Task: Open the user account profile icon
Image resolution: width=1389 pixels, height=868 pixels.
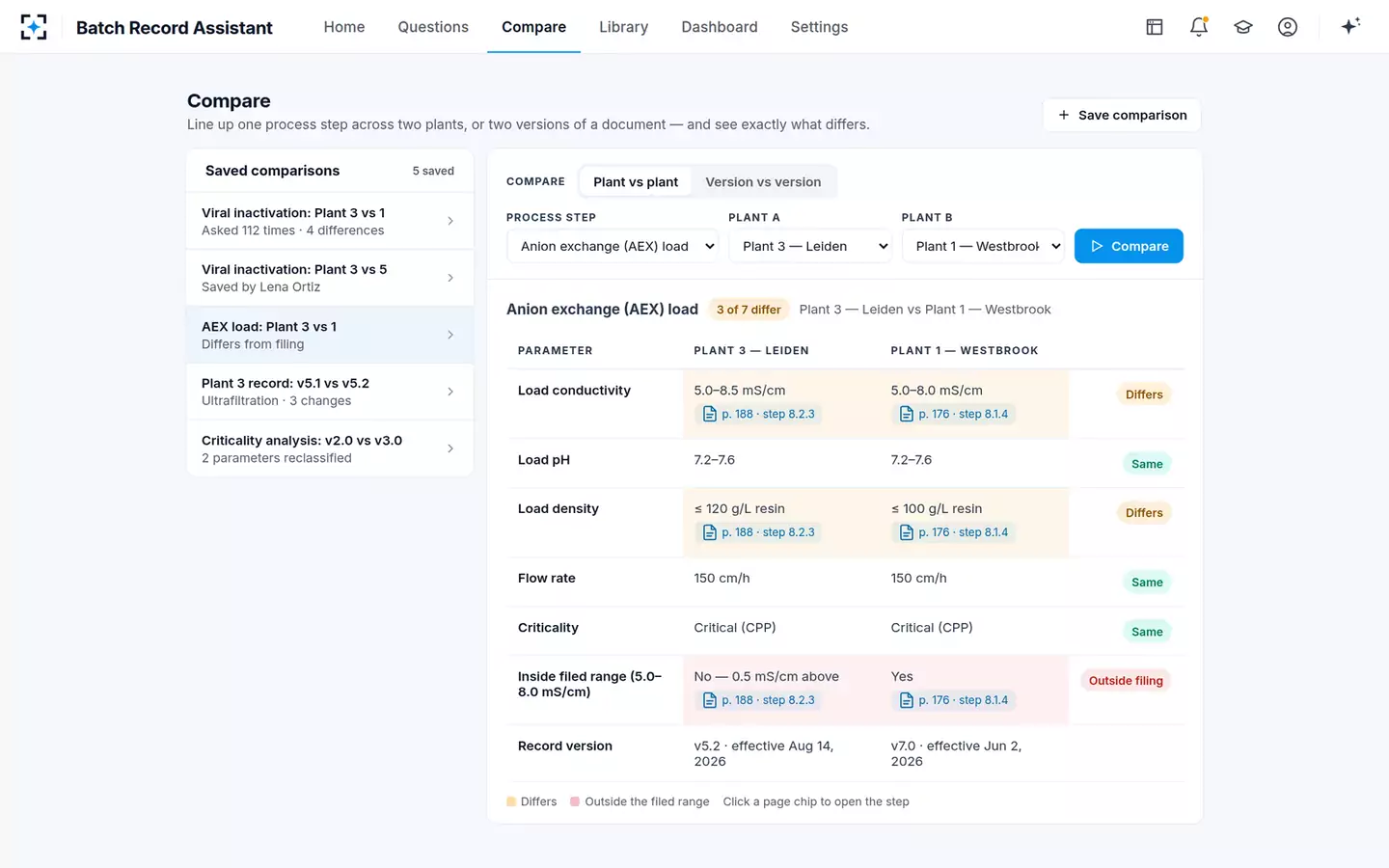Action: [x=1288, y=27]
